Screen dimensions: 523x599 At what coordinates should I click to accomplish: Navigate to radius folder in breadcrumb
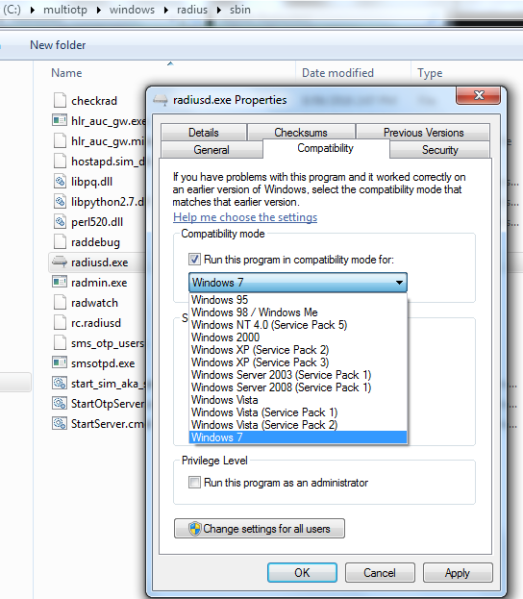point(192,9)
